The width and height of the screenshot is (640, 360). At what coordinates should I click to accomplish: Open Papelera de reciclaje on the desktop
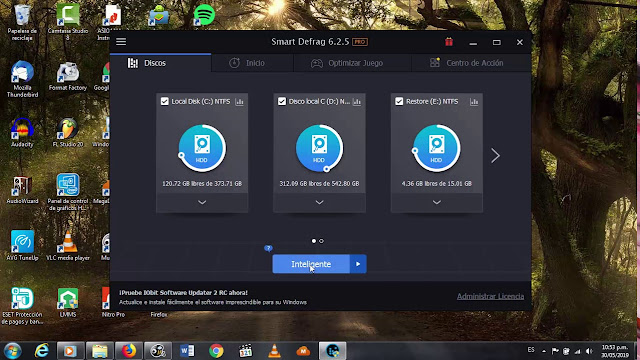point(22,21)
